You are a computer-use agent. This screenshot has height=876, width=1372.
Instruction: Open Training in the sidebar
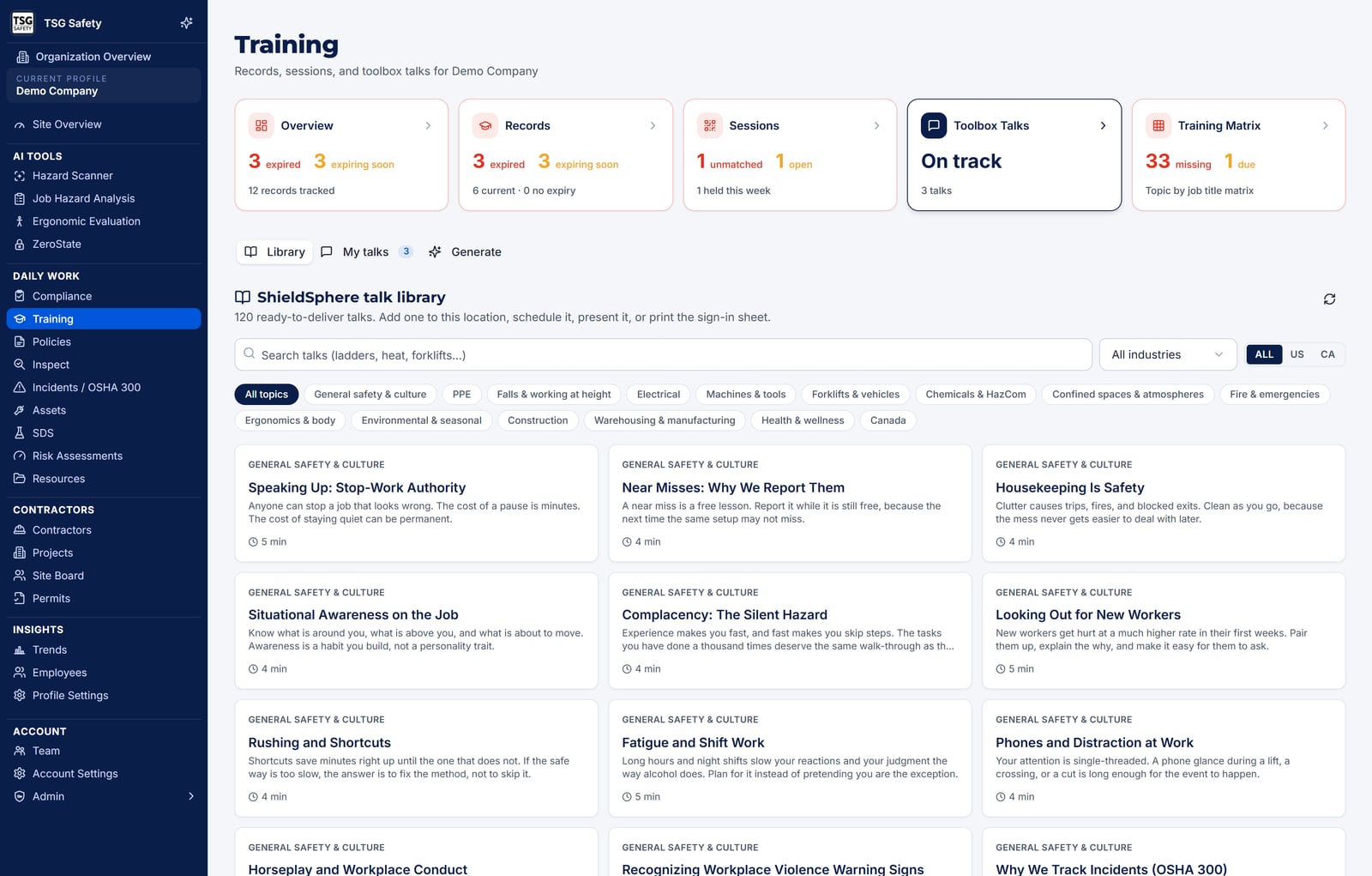(x=104, y=319)
